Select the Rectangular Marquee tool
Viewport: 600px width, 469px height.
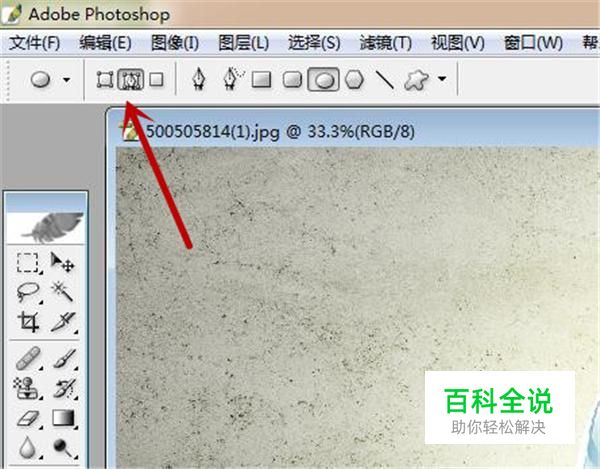coord(28,262)
